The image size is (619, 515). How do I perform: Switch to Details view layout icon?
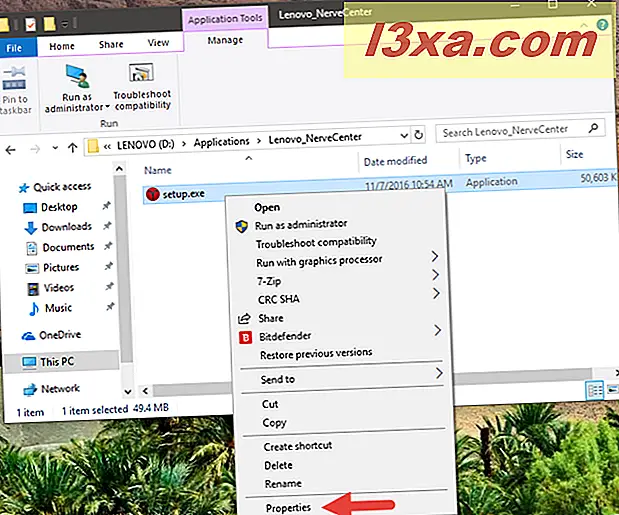pyautogui.click(x=595, y=391)
